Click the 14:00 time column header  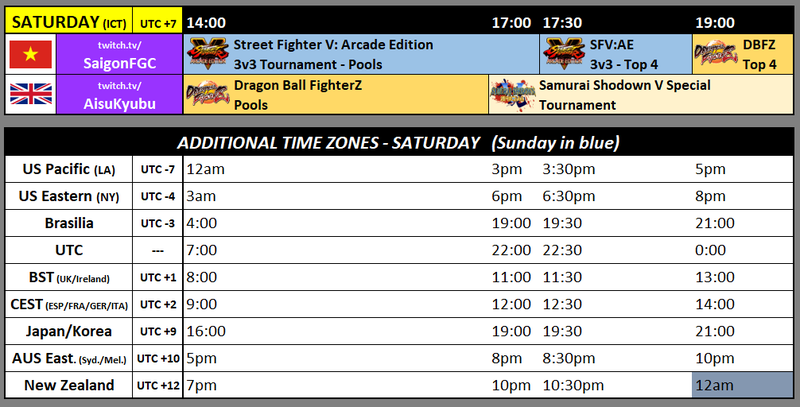click(206, 22)
